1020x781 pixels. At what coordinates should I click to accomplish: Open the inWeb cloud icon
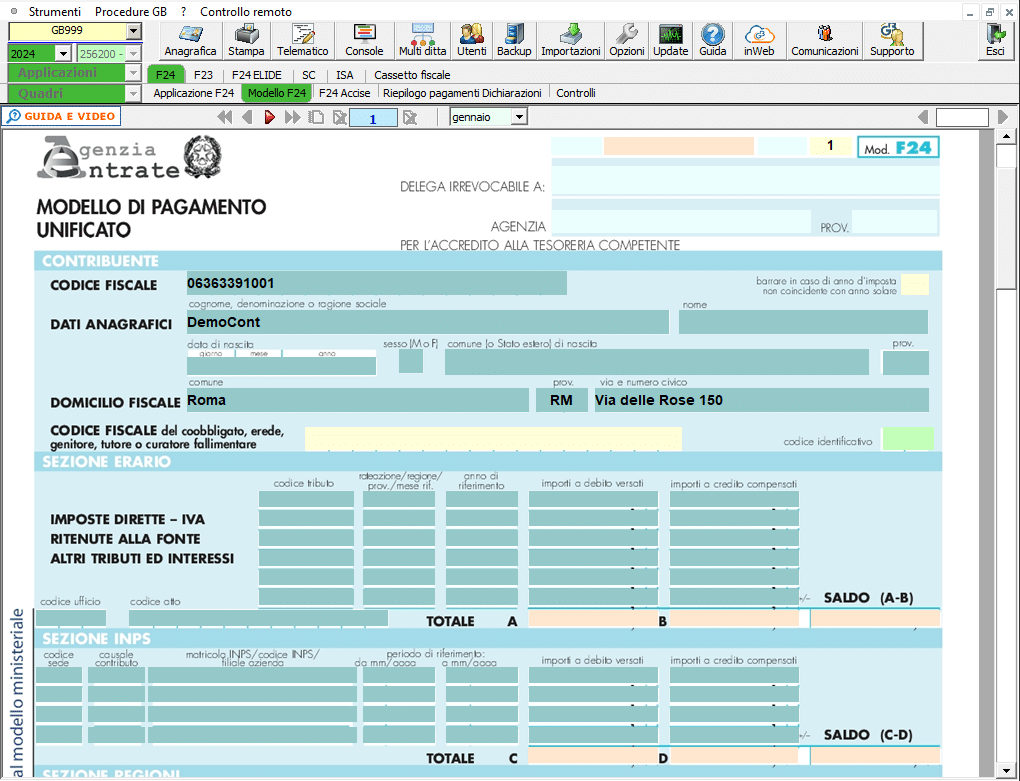coord(759,40)
